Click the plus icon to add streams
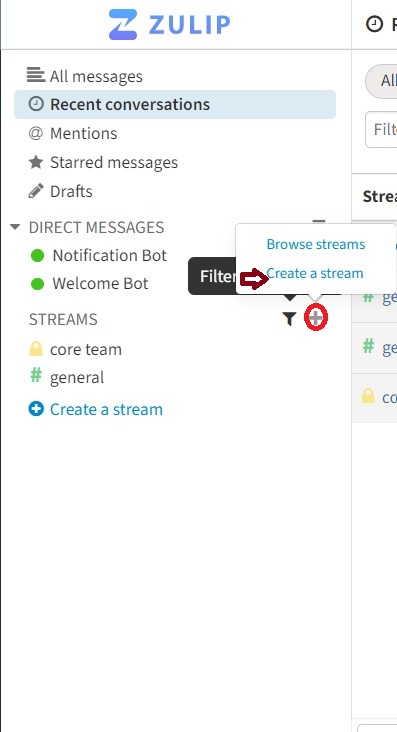397x732 pixels. (316, 318)
